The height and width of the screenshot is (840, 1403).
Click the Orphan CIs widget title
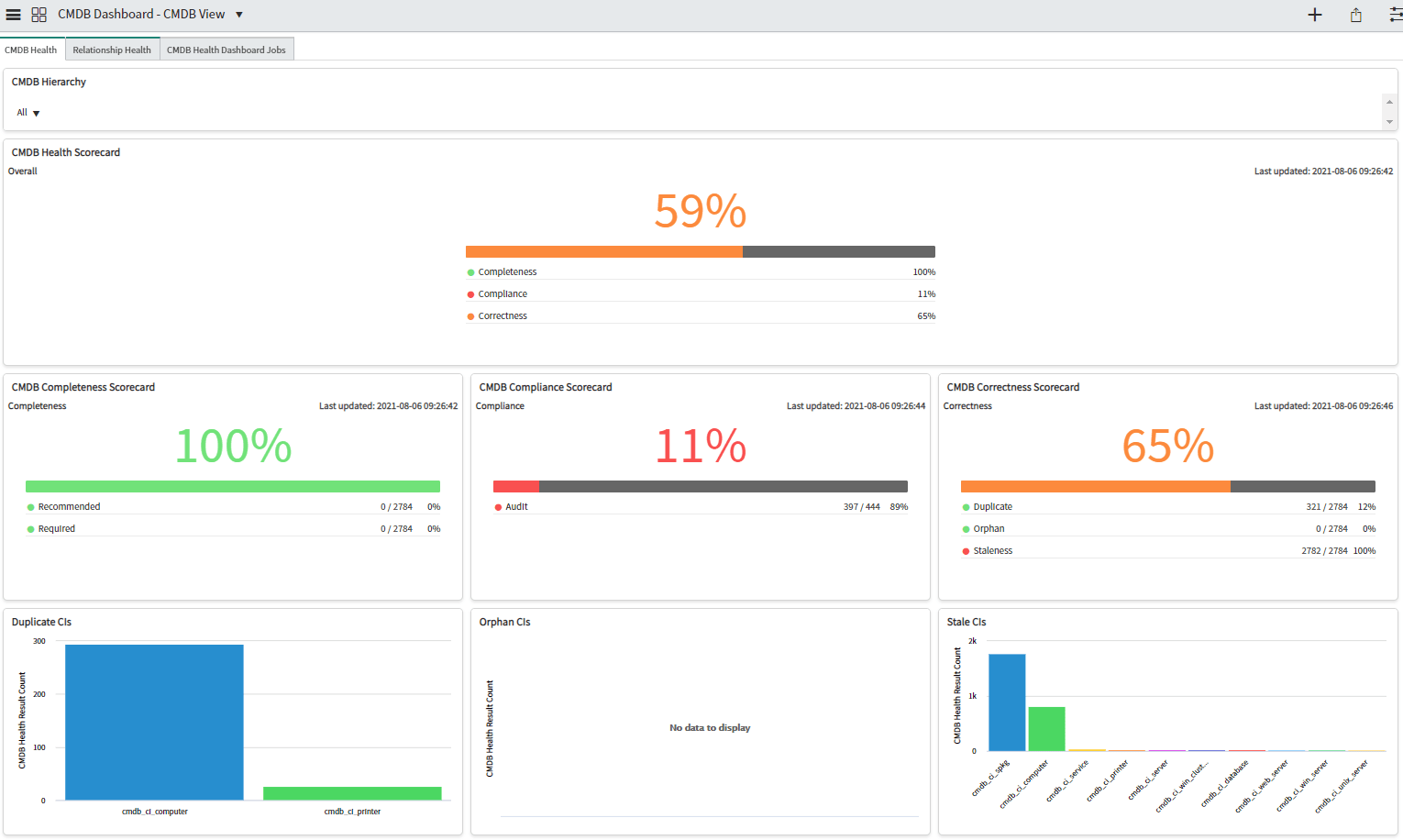click(504, 623)
